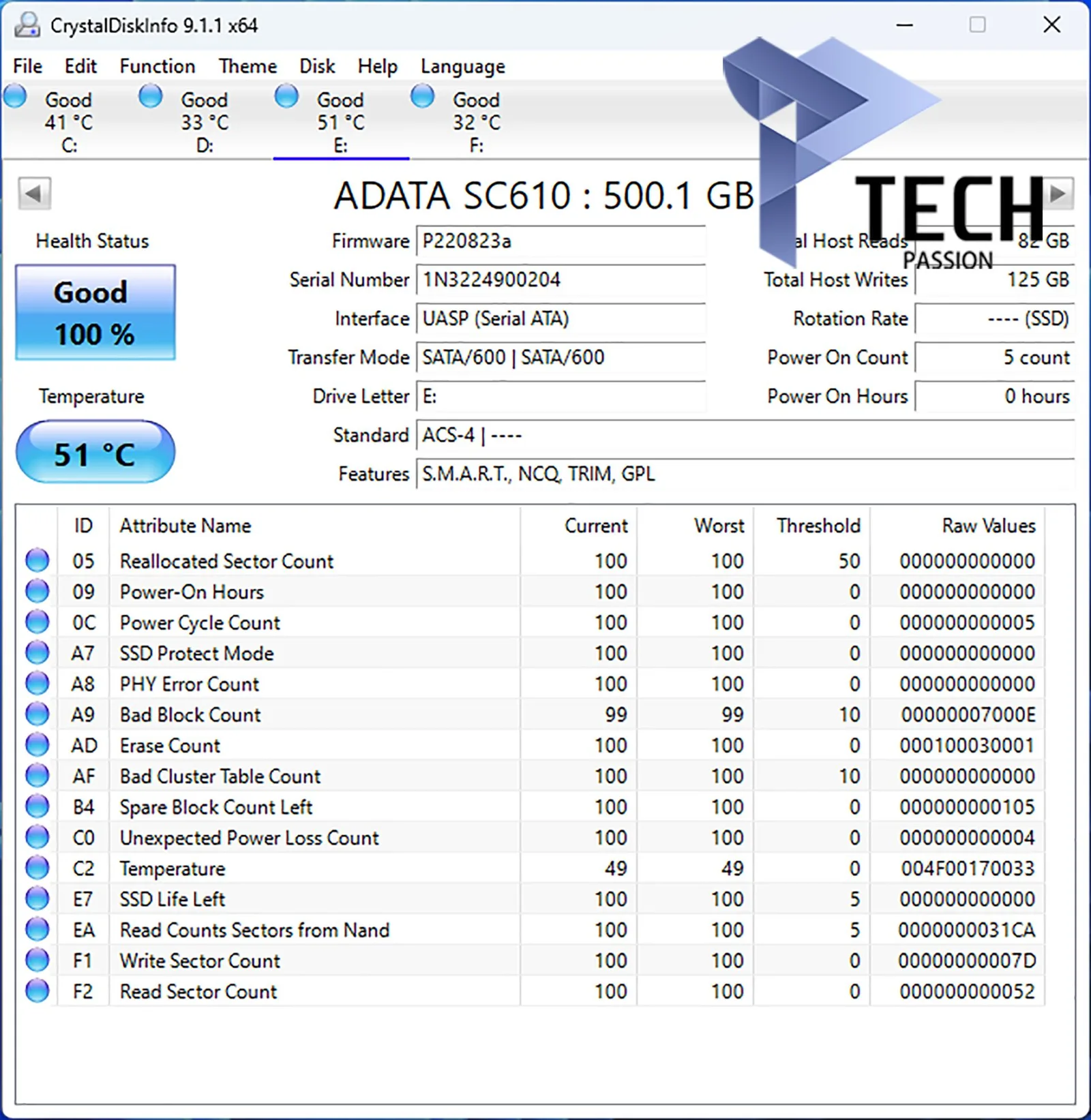Open the Disk menu
Screen dimensions: 1091x1120
click(x=317, y=66)
